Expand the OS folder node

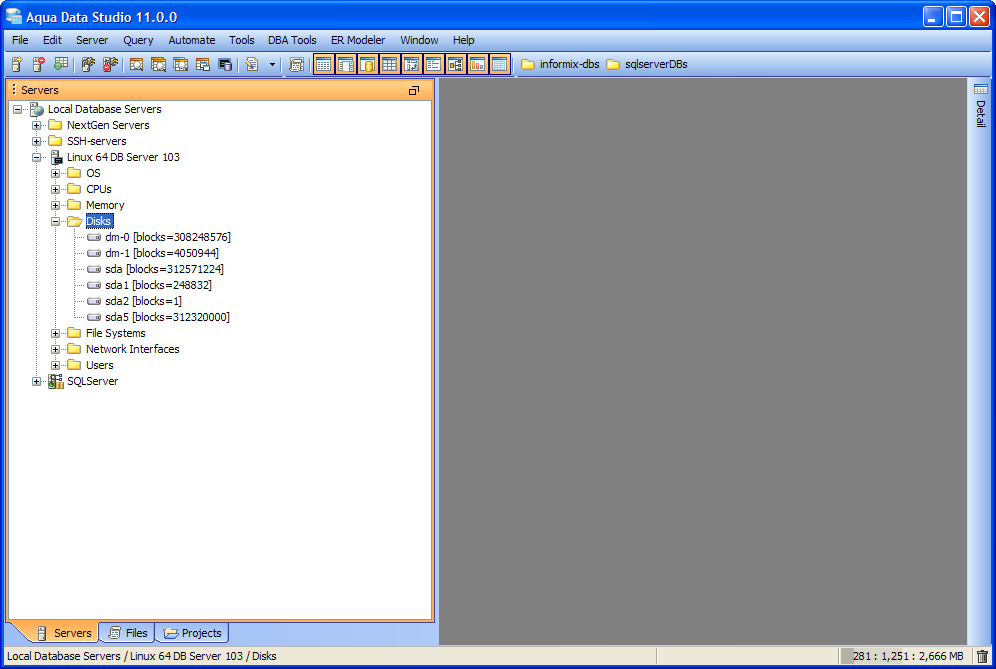[55, 173]
